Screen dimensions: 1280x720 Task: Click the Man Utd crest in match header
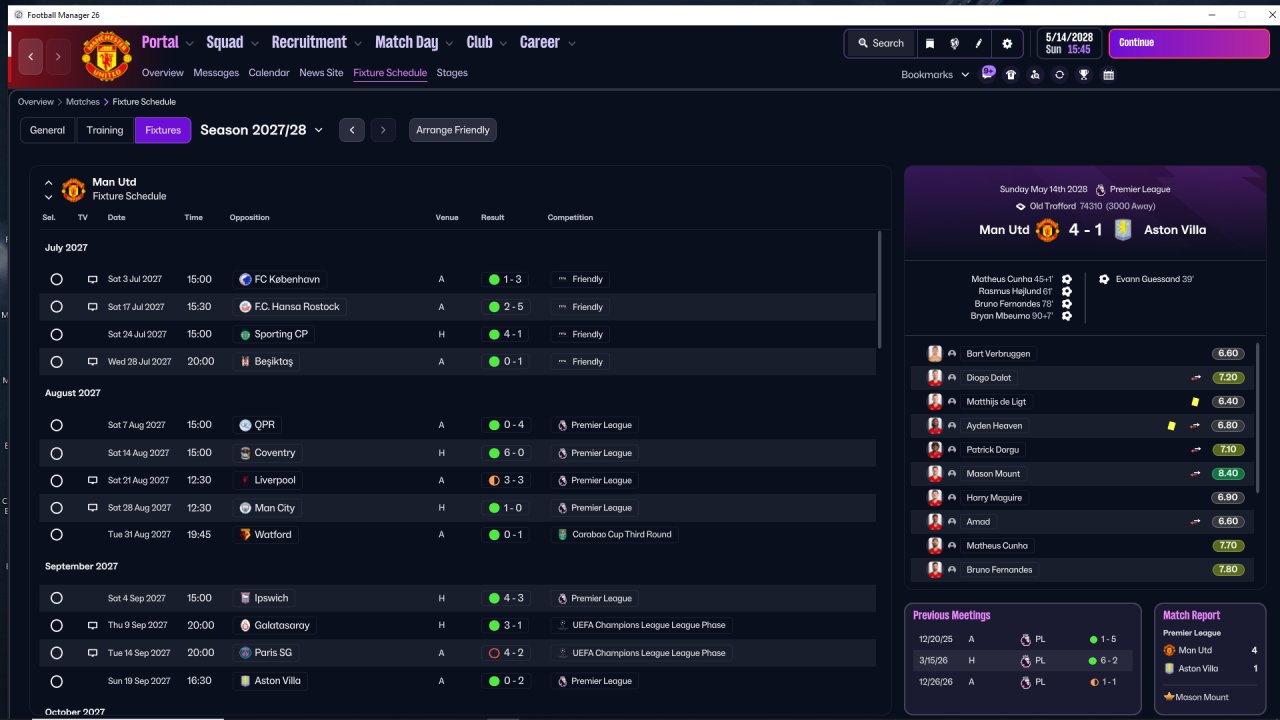pyautogui.click(x=1047, y=230)
